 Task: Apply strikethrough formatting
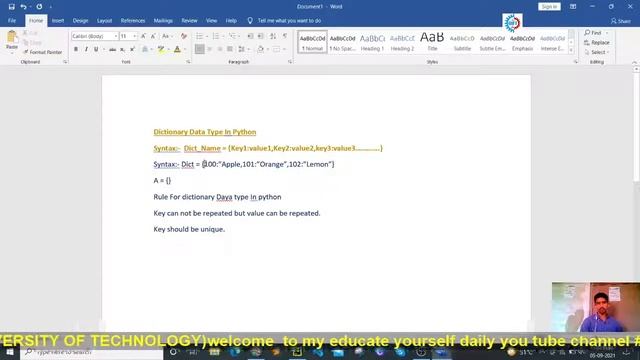tap(112, 49)
